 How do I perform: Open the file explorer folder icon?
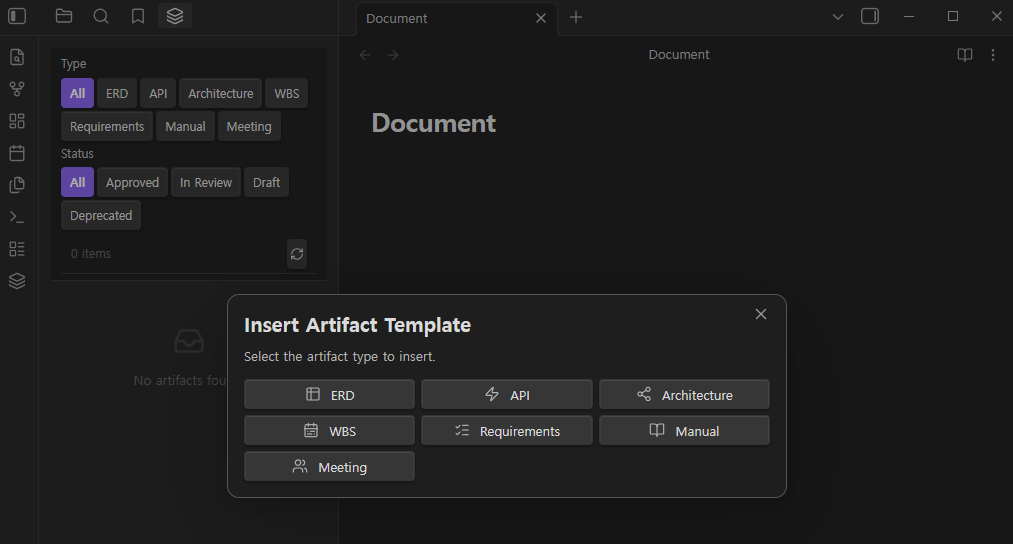[x=64, y=16]
